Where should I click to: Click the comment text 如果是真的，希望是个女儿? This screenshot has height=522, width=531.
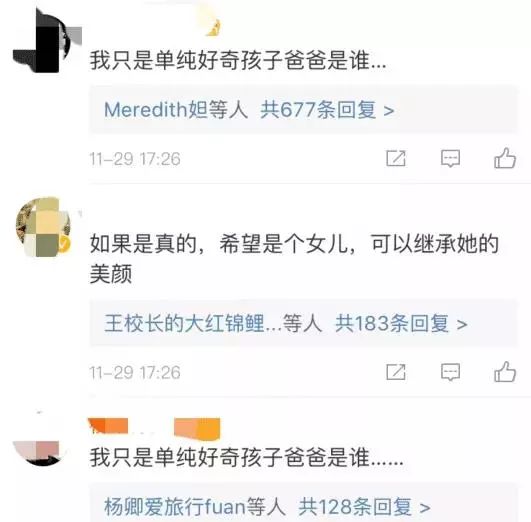(294, 258)
